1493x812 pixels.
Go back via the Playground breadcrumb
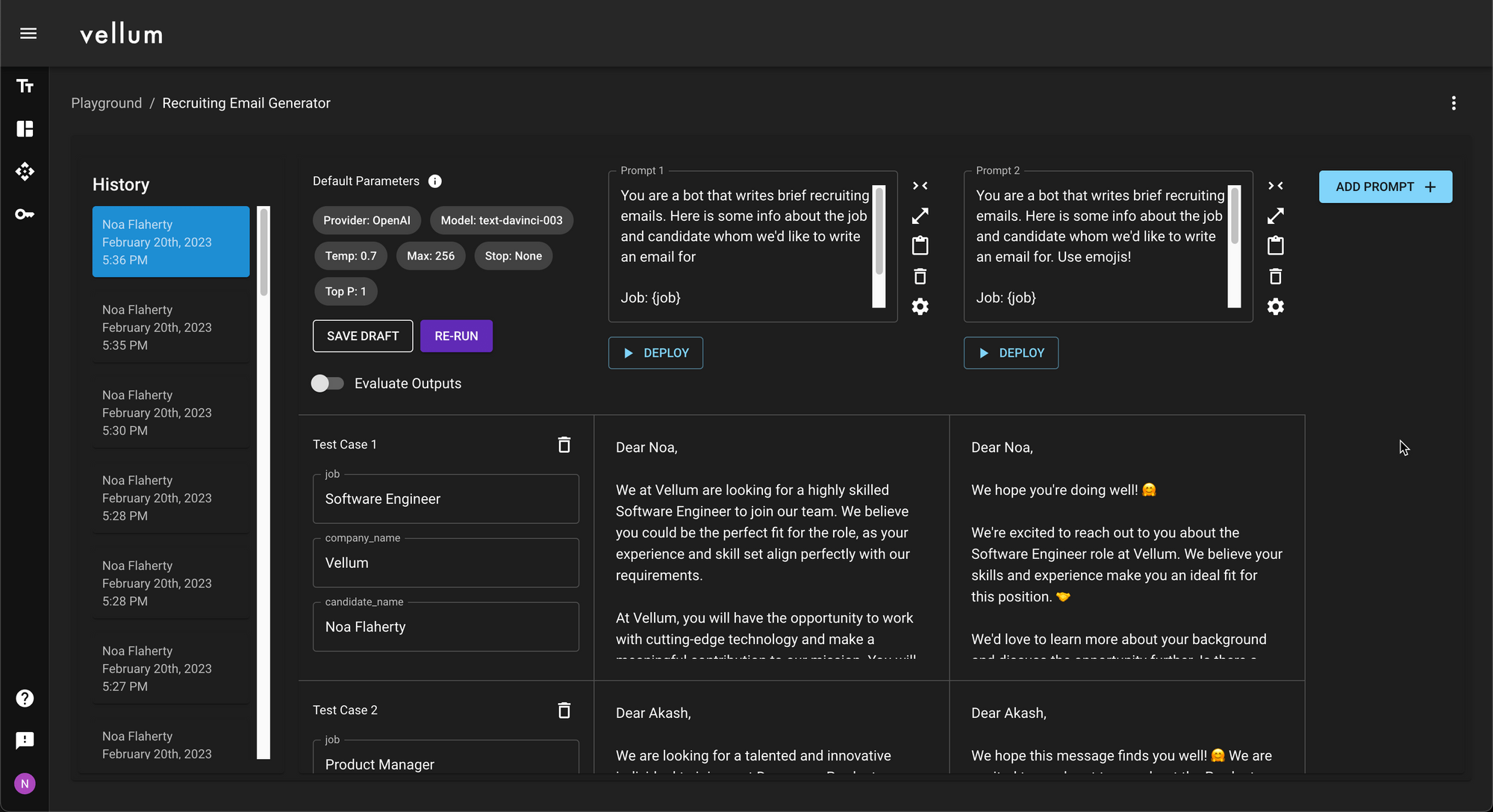click(106, 103)
